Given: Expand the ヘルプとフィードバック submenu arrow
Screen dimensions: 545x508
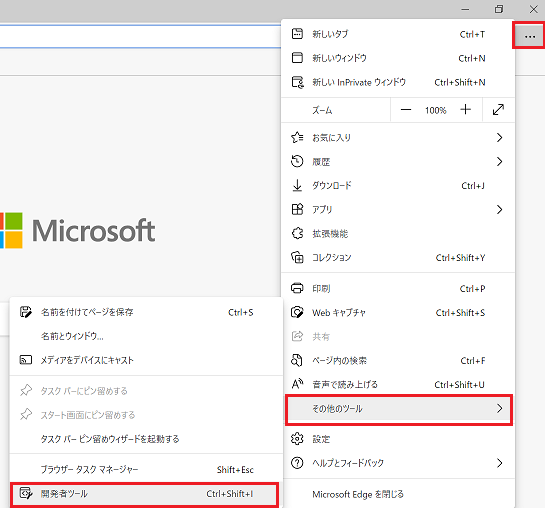Looking at the screenshot, I should click(x=499, y=462).
